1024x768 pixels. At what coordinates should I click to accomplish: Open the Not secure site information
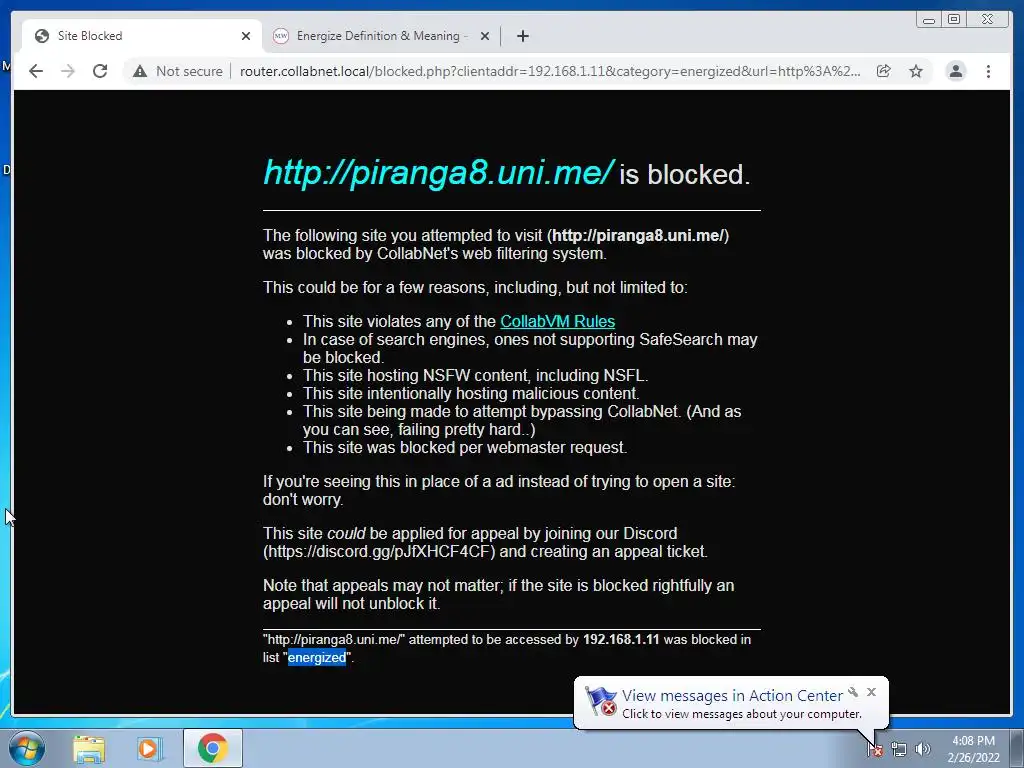click(x=178, y=71)
